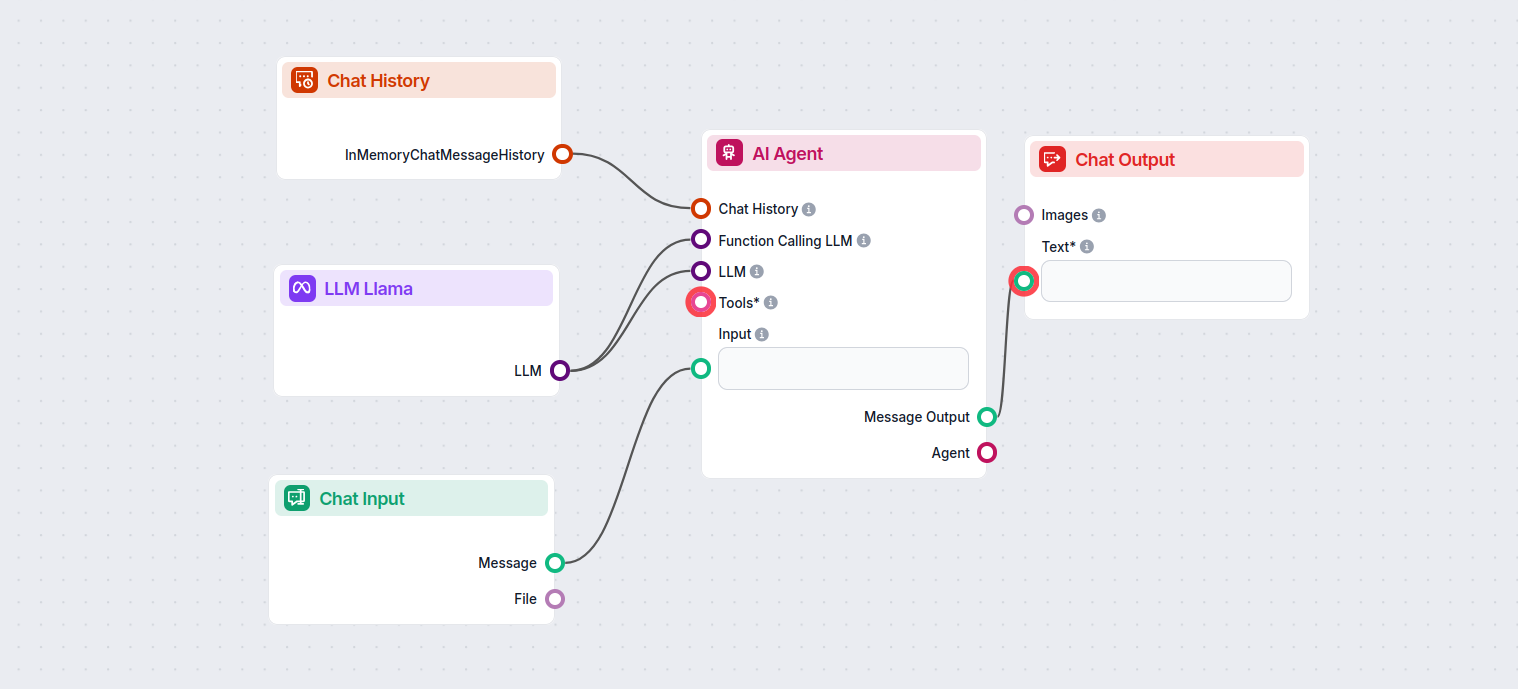Click the Input text field in AI Agent
Screen dimensions: 1518x689
843,369
